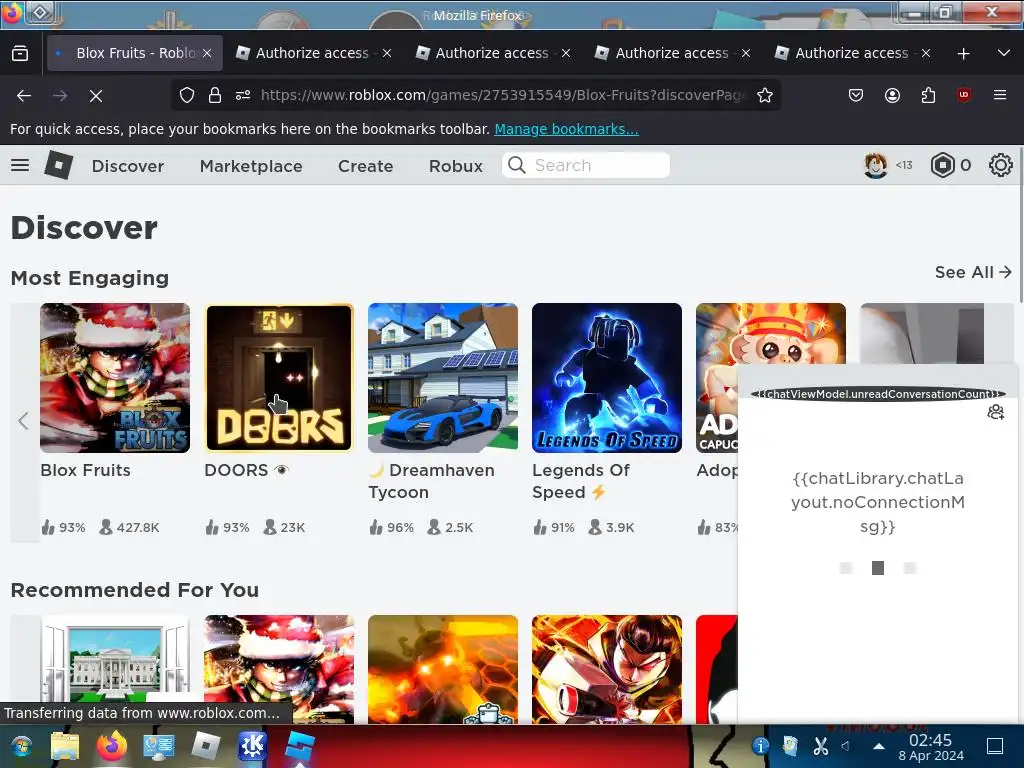Open the Discover nav item

(128, 166)
